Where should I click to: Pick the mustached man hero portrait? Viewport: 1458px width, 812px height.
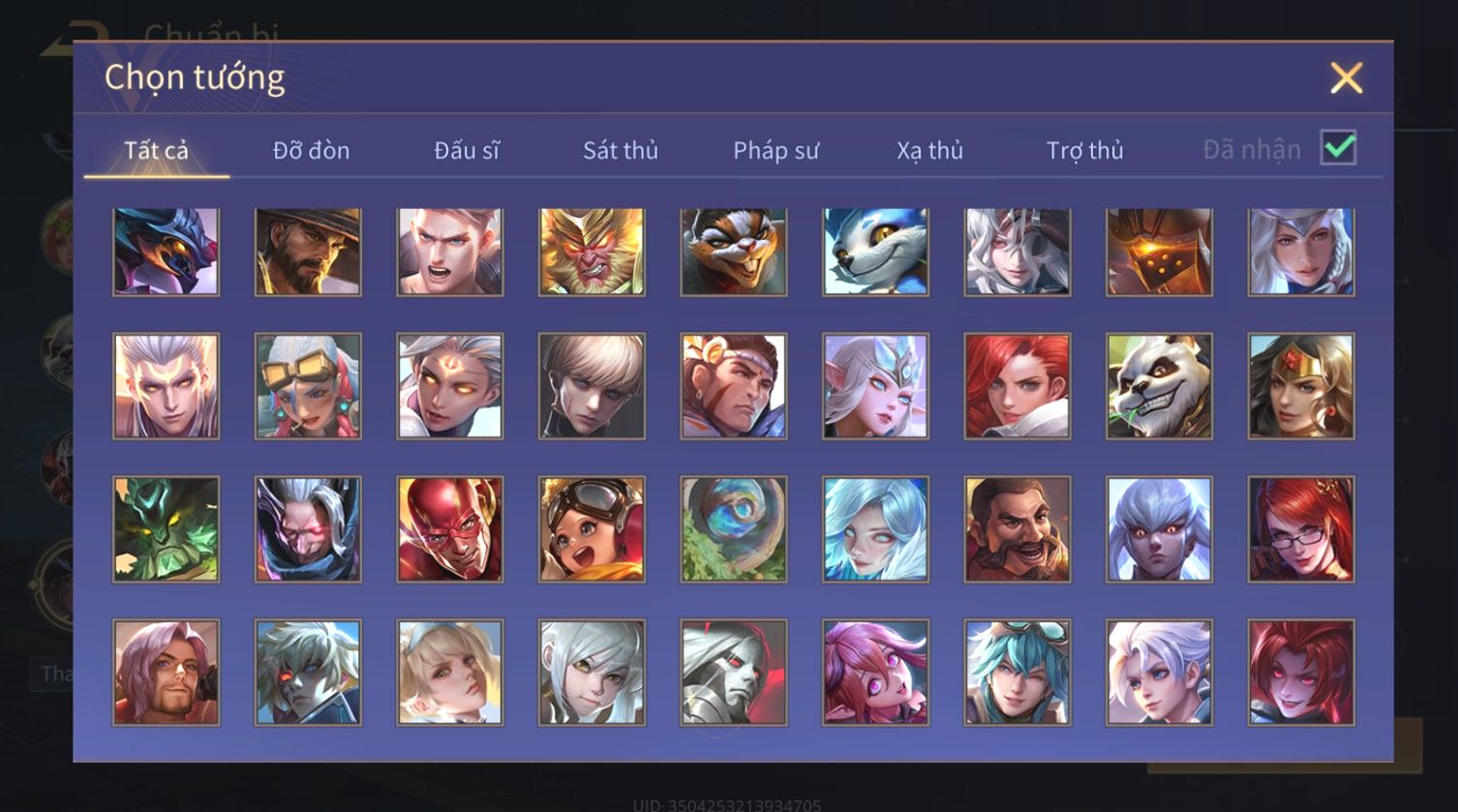(x=1018, y=528)
